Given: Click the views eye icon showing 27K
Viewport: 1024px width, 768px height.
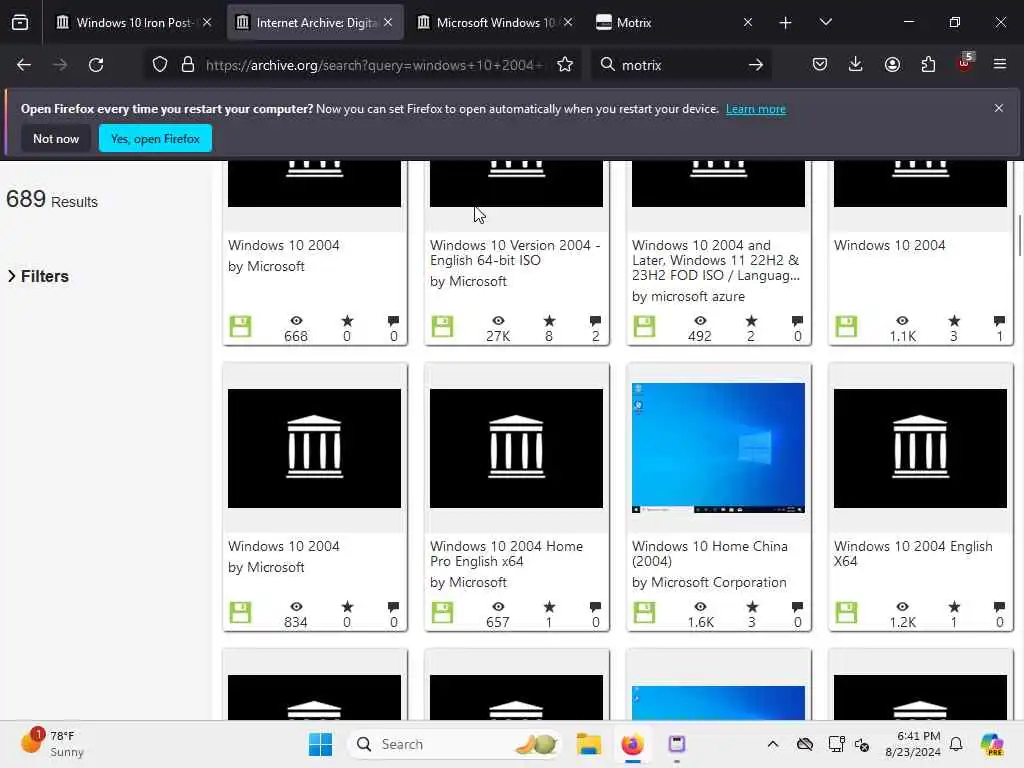Looking at the screenshot, I should point(498,321).
